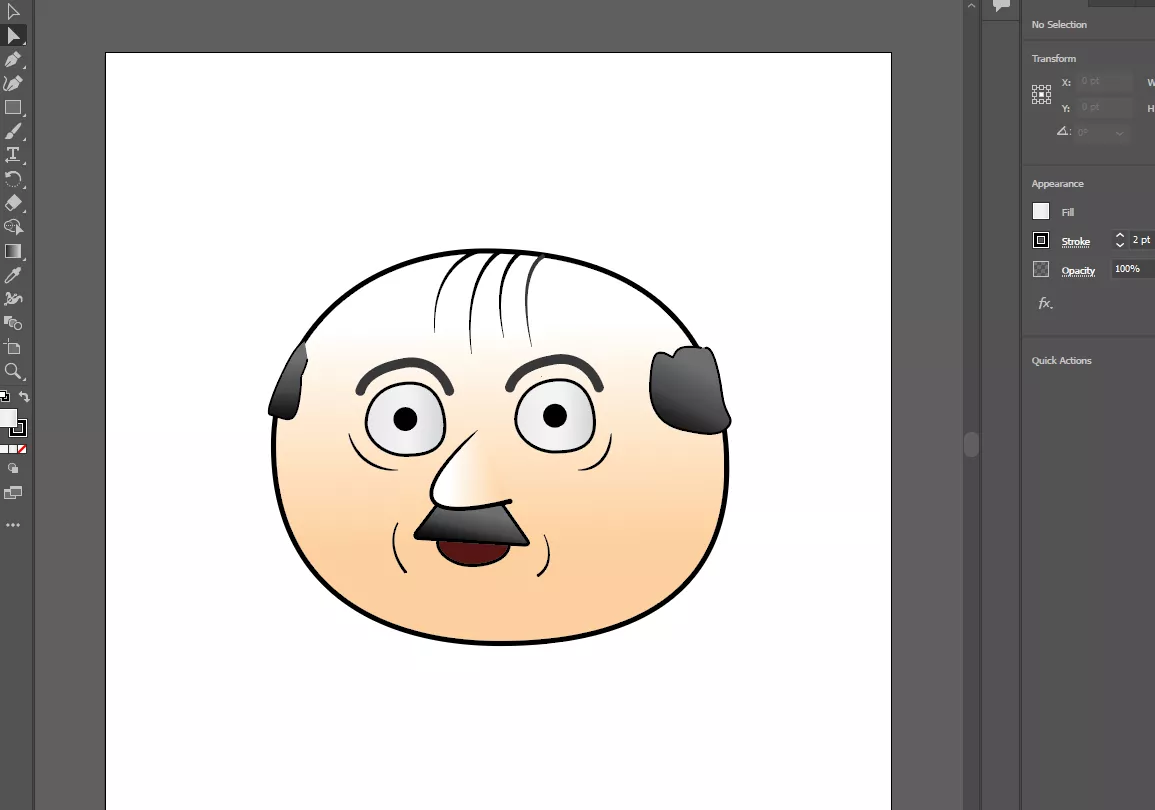Open the comments speech bubble panel
Viewport: 1155px width, 810px height.
pos(1001,5)
